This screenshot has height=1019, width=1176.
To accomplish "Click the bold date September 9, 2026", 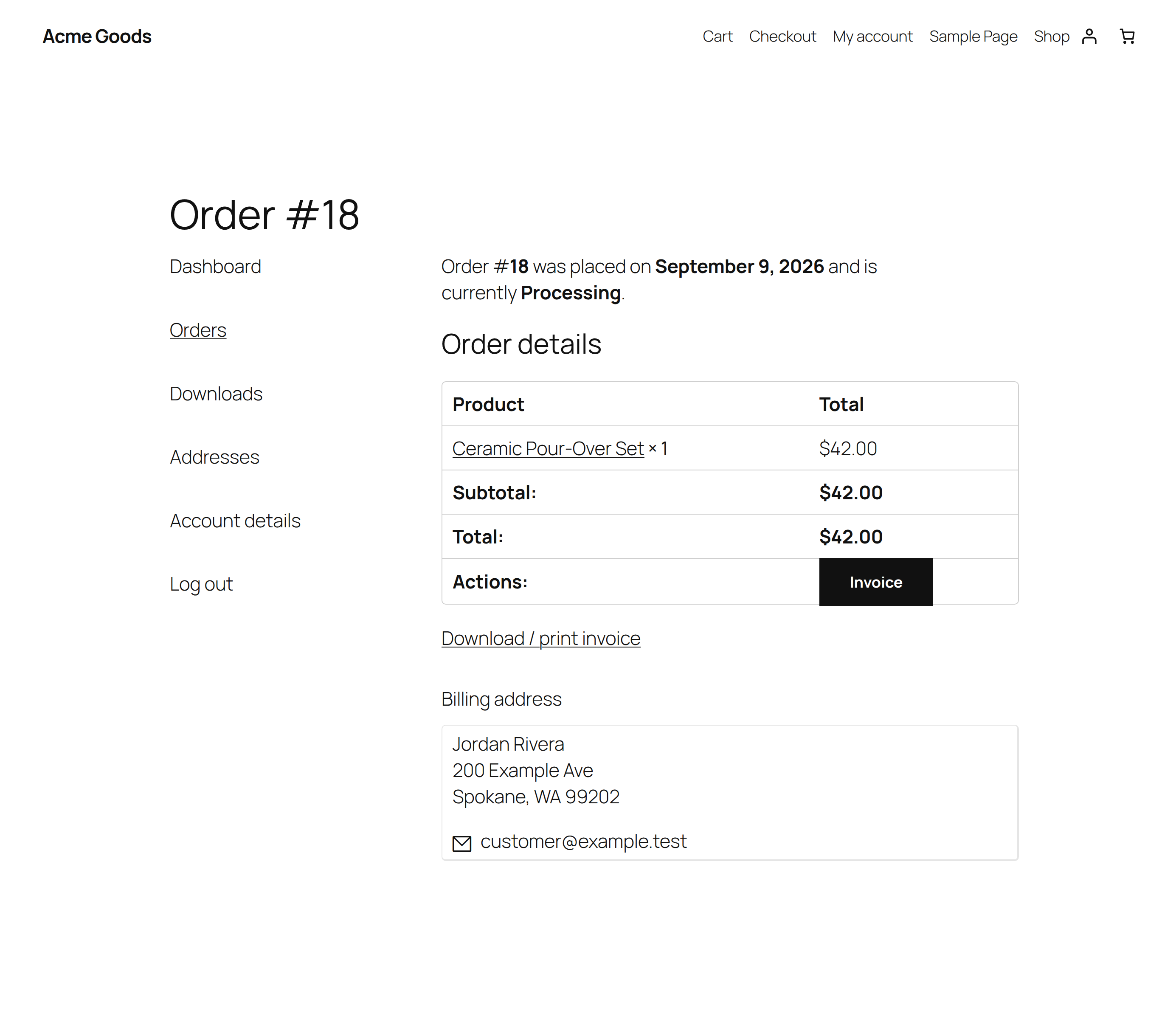I will (x=739, y=266).
